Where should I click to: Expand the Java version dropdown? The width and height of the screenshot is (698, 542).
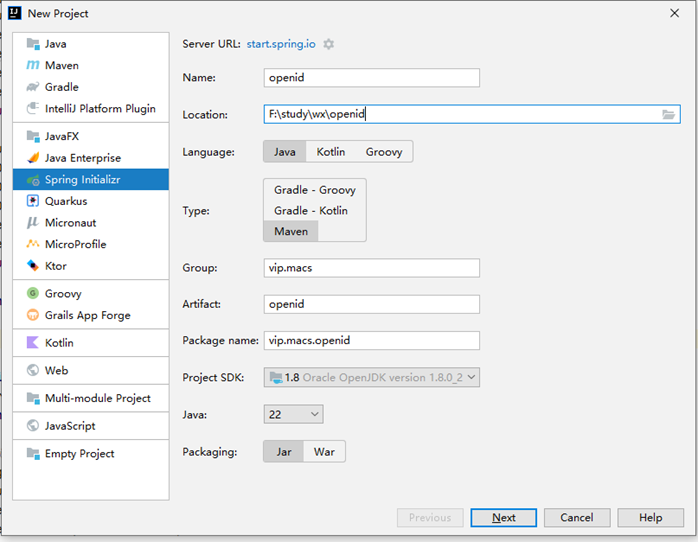[293, 414]
